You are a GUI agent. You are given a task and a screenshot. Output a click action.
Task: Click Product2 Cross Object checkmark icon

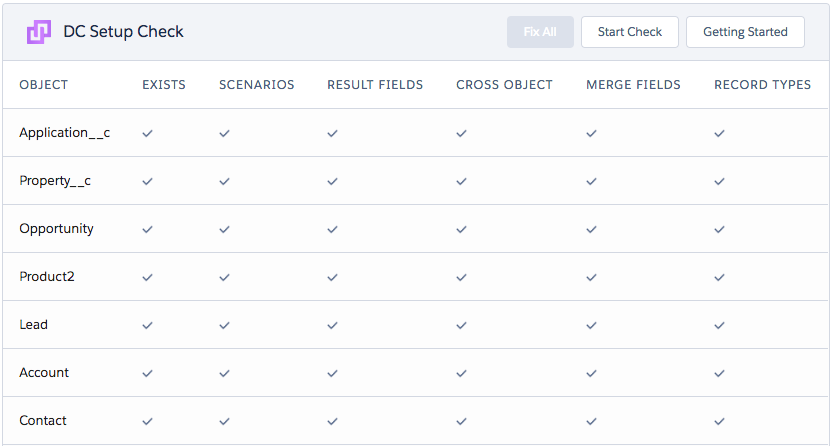(x=462, y=277)
